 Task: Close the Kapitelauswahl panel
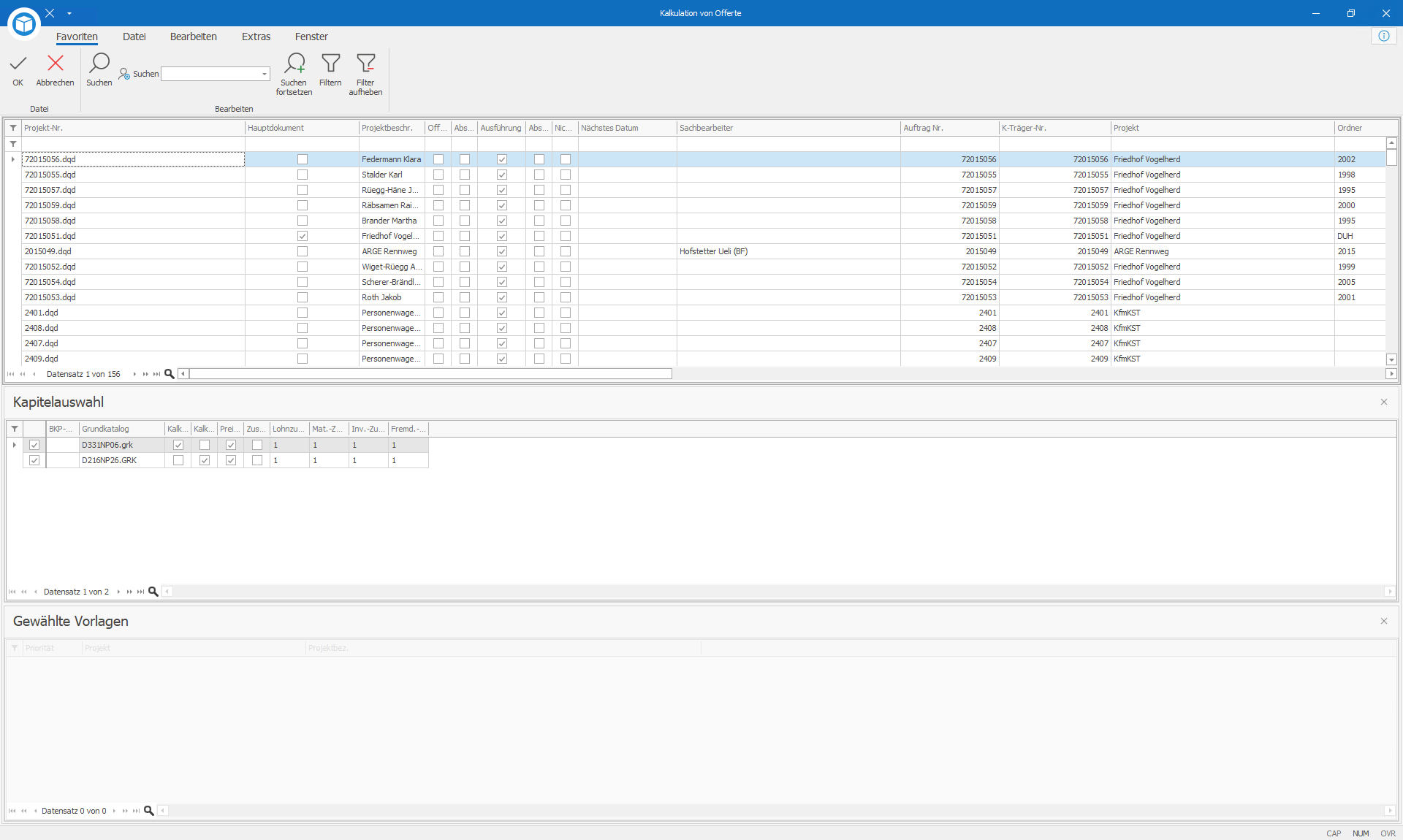pyautogui.click(x=1384, y=402)
